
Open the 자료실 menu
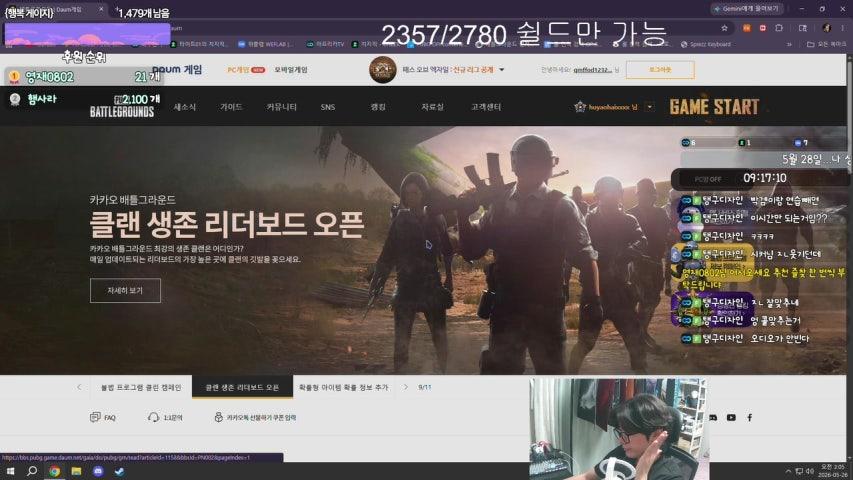[x=432, y=107]
